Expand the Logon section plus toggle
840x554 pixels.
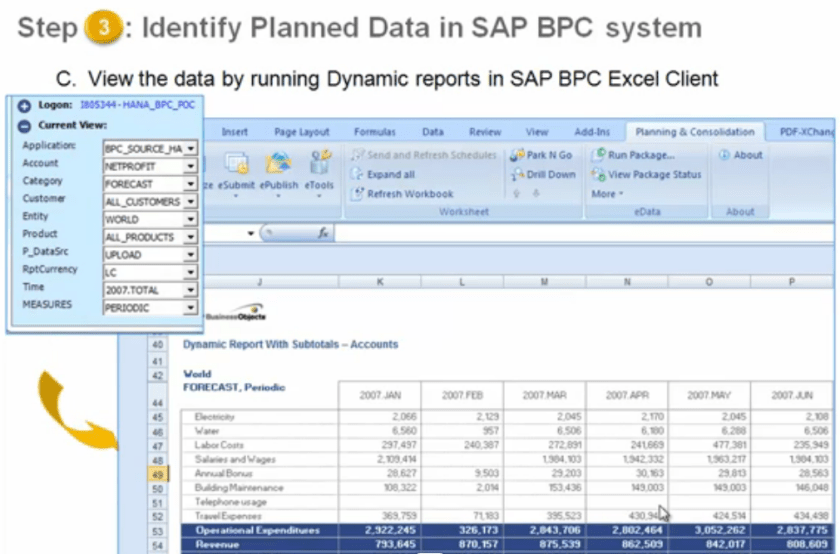(x=24, y=105)
